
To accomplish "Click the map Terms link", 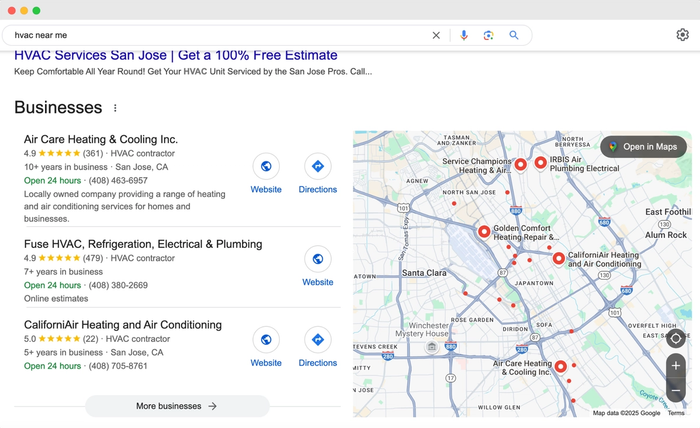I will [x=676, y=413].
